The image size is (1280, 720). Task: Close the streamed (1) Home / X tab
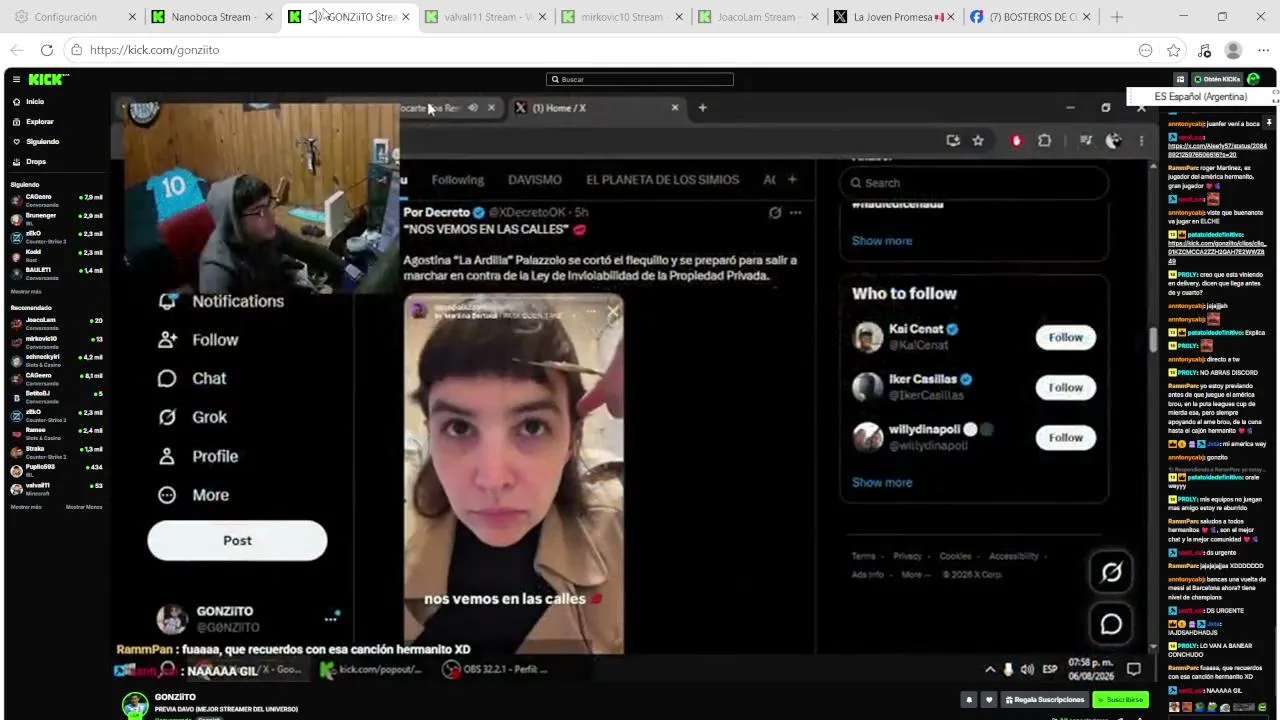point(674,108)
